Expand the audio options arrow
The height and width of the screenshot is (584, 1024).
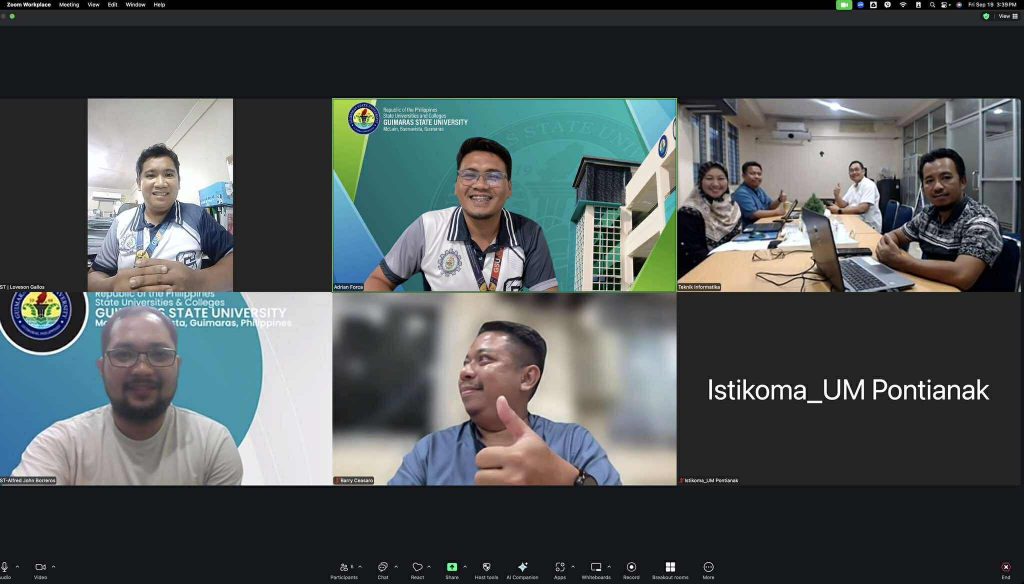coord(18,566)
